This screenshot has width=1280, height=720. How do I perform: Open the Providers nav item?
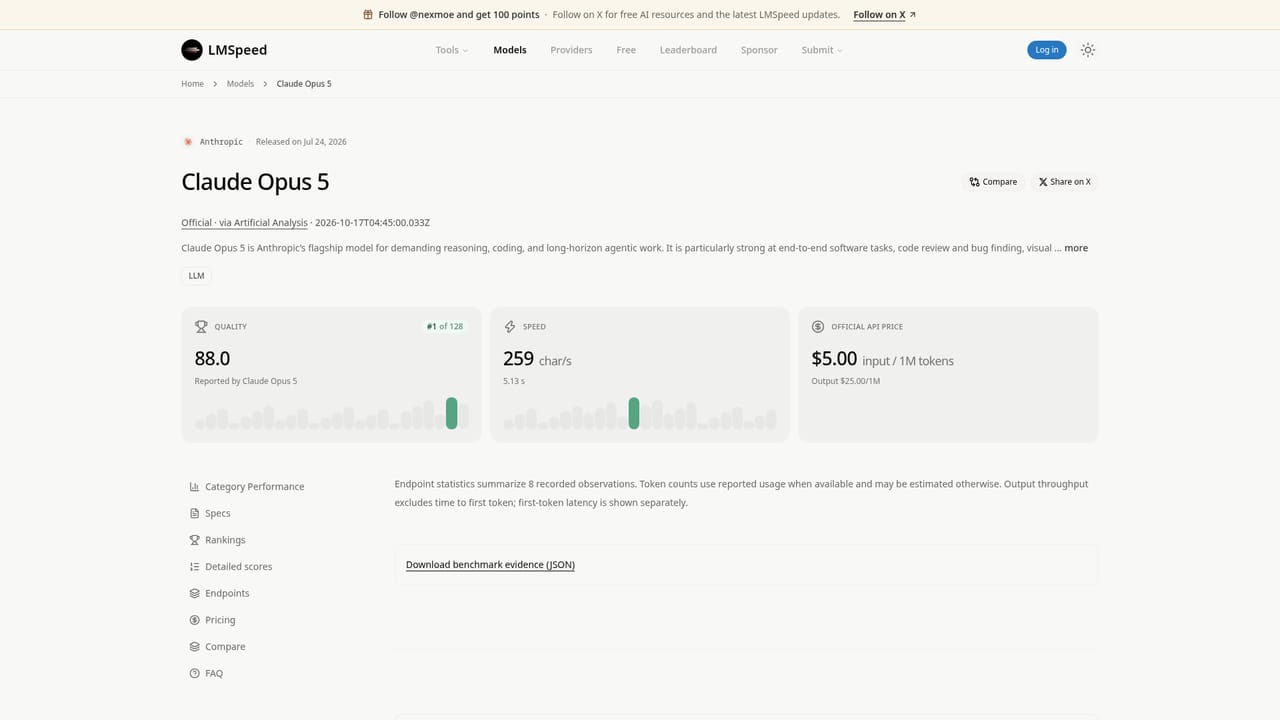tap(571, 50)
